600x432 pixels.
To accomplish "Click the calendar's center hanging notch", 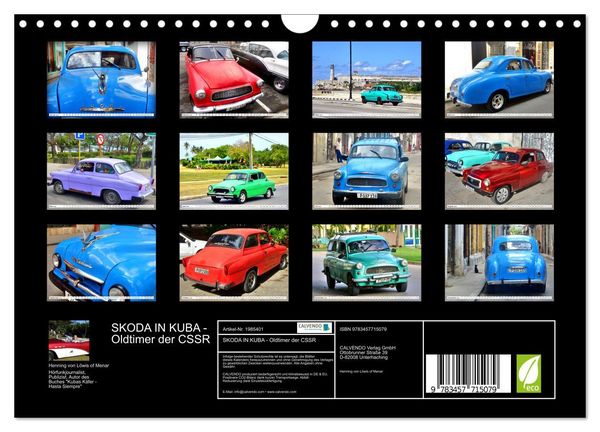I will tap(300, 23).
